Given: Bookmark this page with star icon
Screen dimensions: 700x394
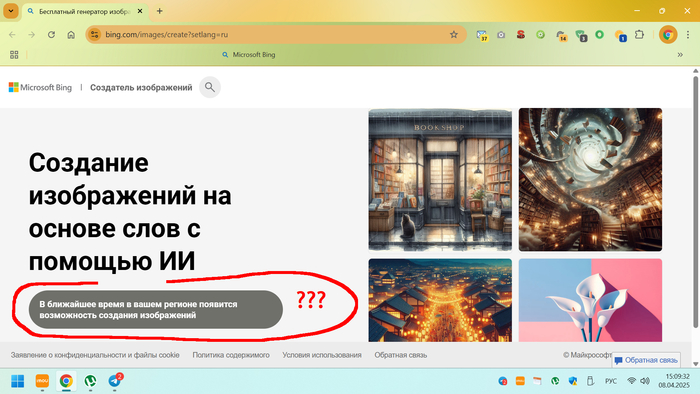Looking at the screenshot, I should (x=454, y=34).
